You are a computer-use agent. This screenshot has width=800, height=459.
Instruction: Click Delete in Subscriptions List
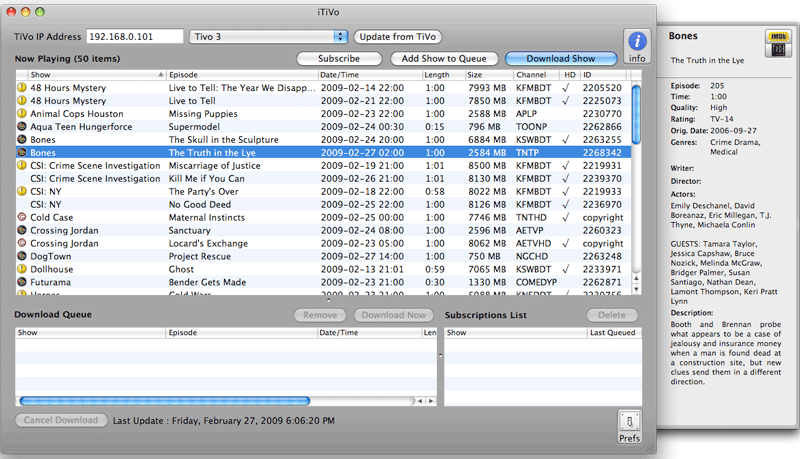(612, 315)
